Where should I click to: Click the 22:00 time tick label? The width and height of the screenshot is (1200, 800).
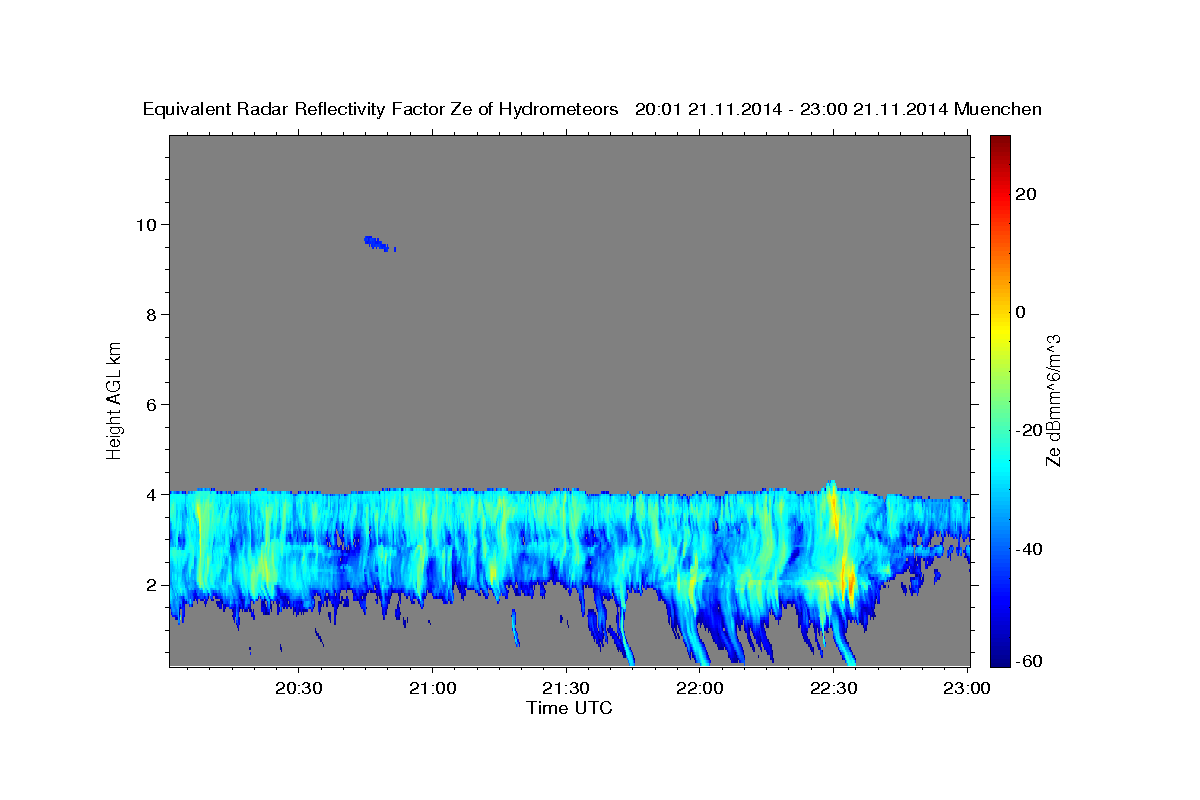[x=700, y=688]
